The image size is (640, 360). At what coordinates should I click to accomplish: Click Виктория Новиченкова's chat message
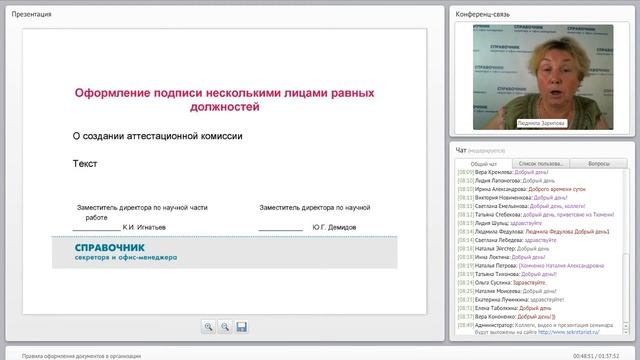coord(513,198)
